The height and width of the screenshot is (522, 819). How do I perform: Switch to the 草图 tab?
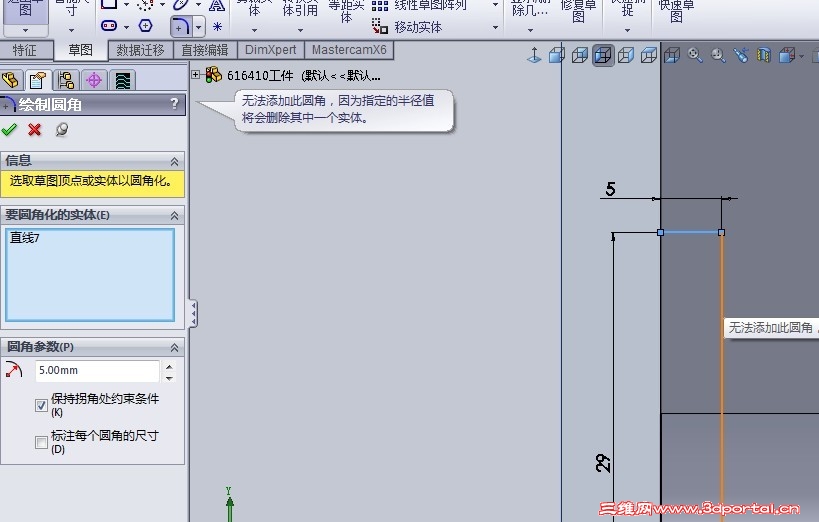coord(80,50)
